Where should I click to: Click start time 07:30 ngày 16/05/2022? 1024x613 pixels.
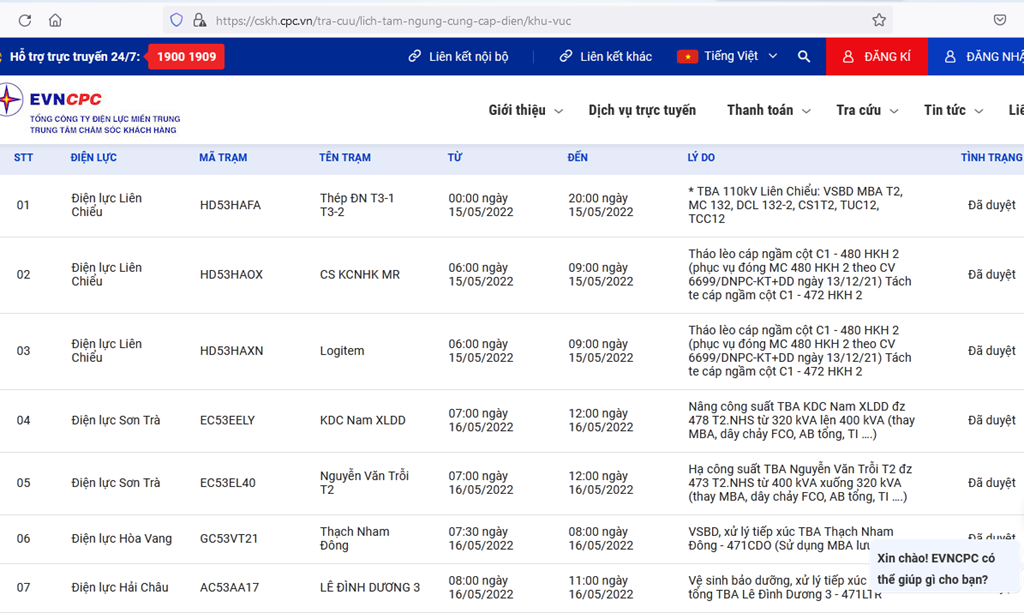(x=481, y=539)
